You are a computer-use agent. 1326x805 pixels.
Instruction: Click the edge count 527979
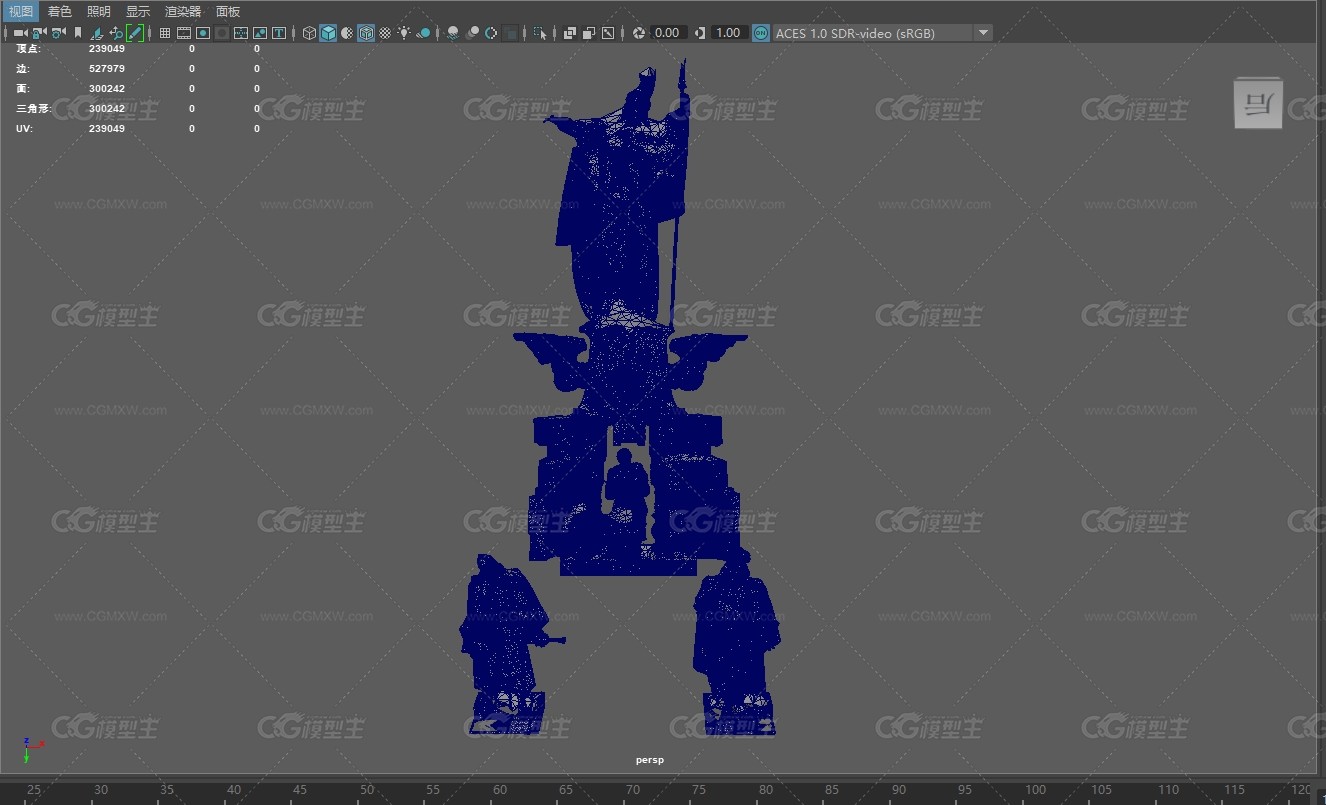(107, 69)
